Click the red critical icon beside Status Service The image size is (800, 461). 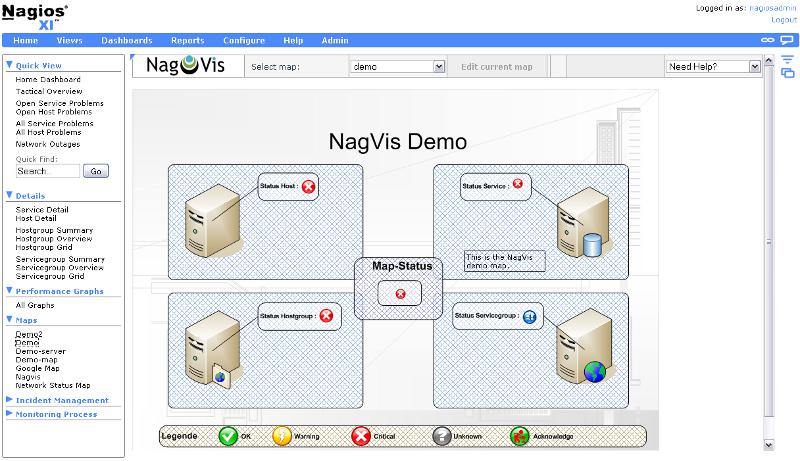coord(518,184)
